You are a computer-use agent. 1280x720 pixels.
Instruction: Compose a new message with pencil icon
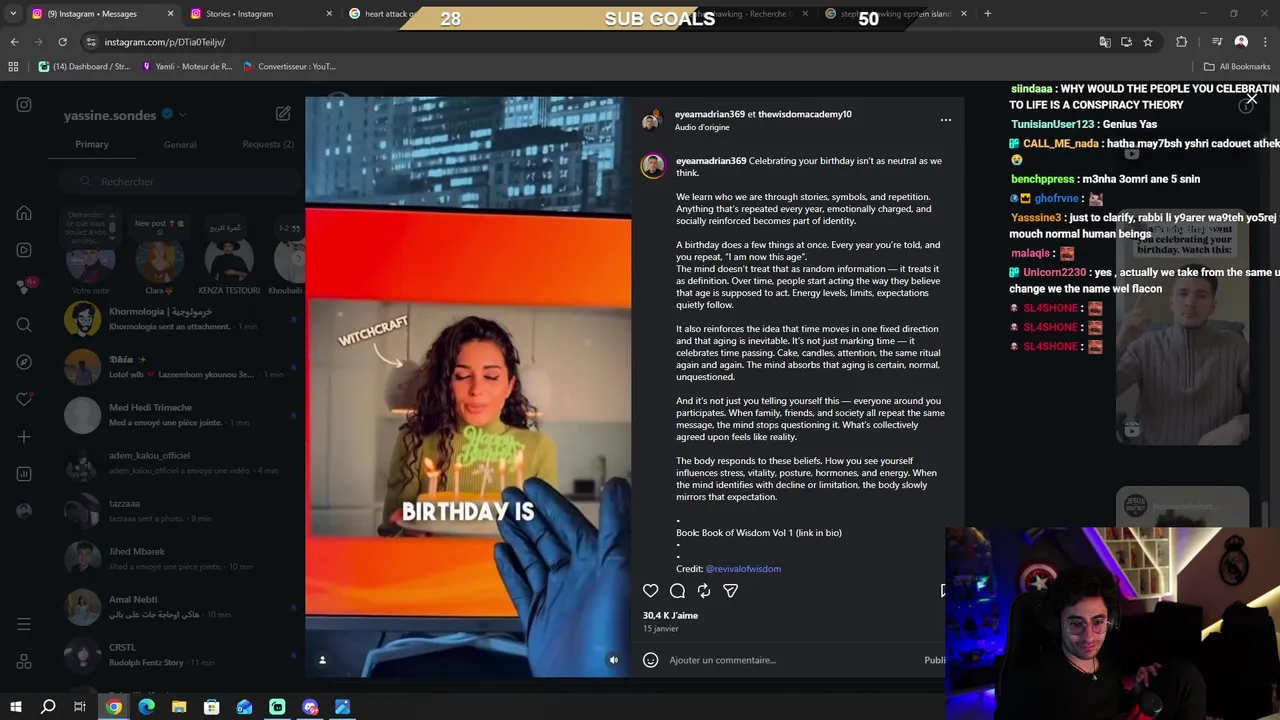283,114
